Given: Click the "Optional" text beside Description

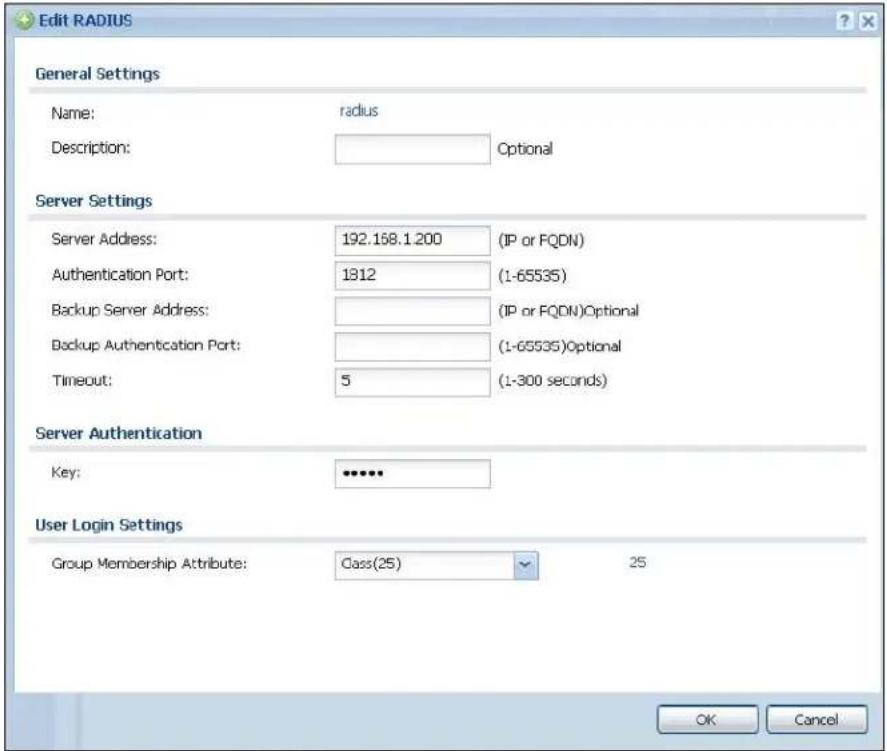Looking at the screenshot, I should [x=525, y=149].
